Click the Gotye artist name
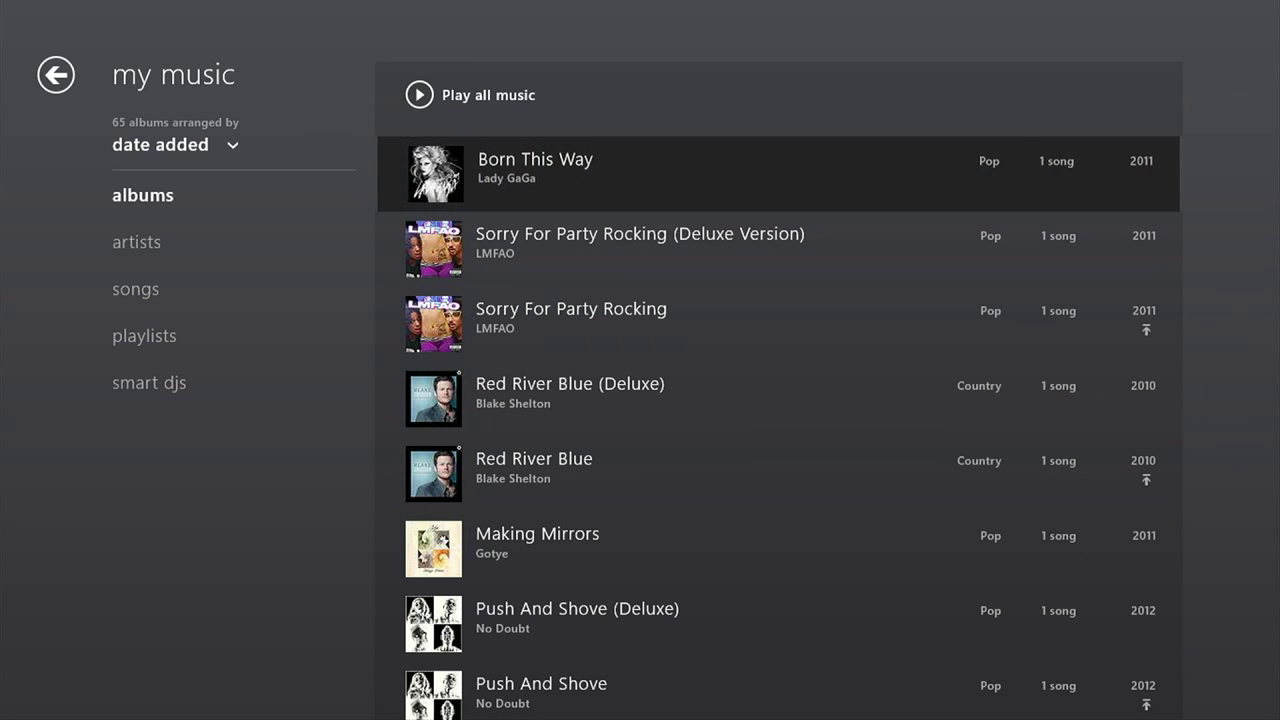1280x720 pixels. click(491, 554)
